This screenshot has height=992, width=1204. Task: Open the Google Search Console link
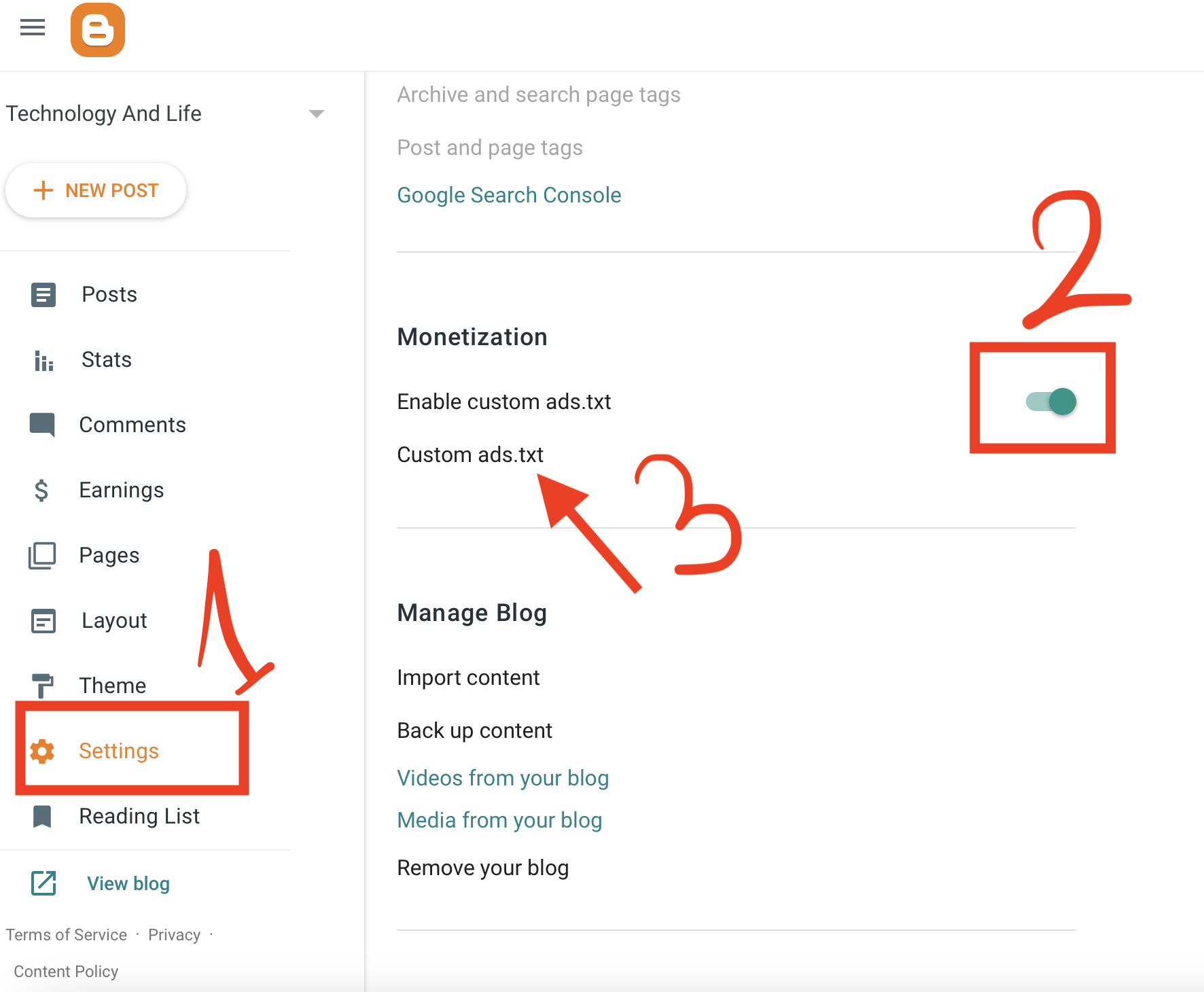509,195
